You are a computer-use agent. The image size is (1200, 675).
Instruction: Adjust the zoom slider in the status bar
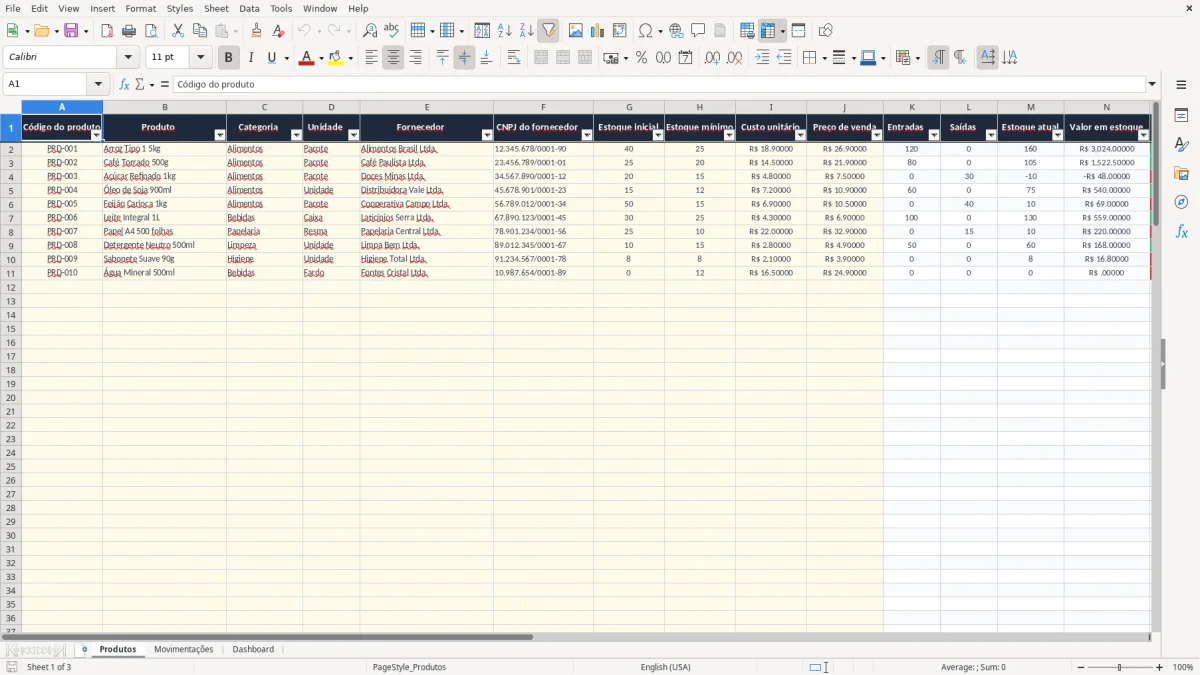pyautogui.click(x=1120, y=667)
